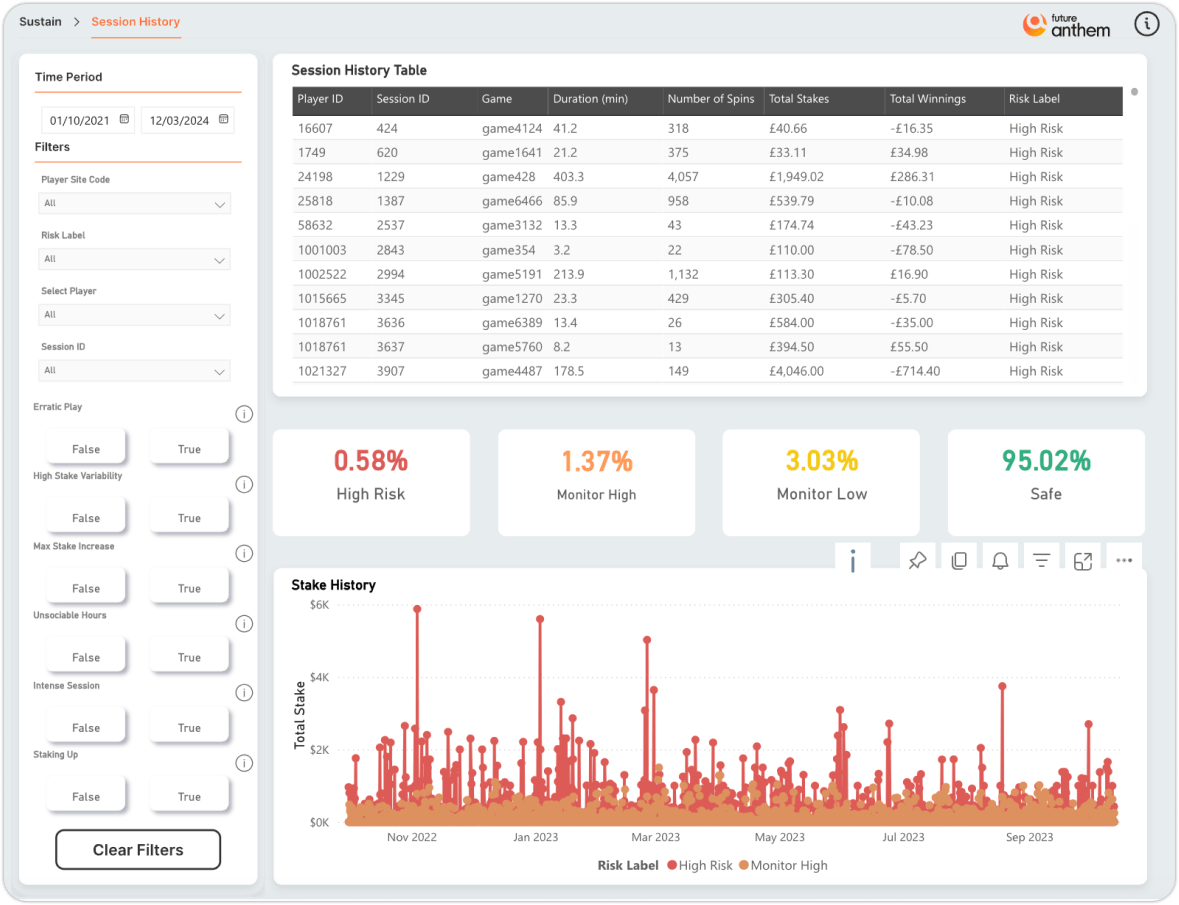Set Erratic Play to True
This screenshot has height=905, width=1179.
pyautogui.click(x=189, y=449)
